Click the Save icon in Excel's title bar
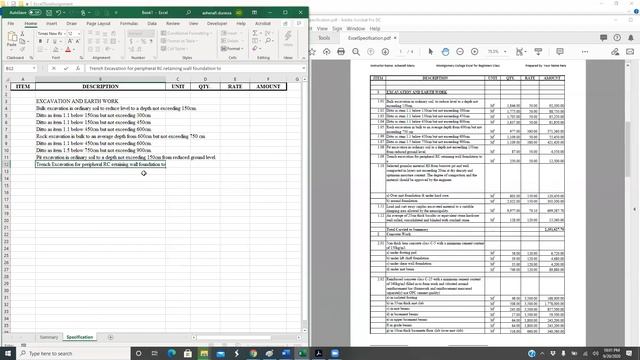The width and height of the screenshot is (640, 360). pos(49,13)
